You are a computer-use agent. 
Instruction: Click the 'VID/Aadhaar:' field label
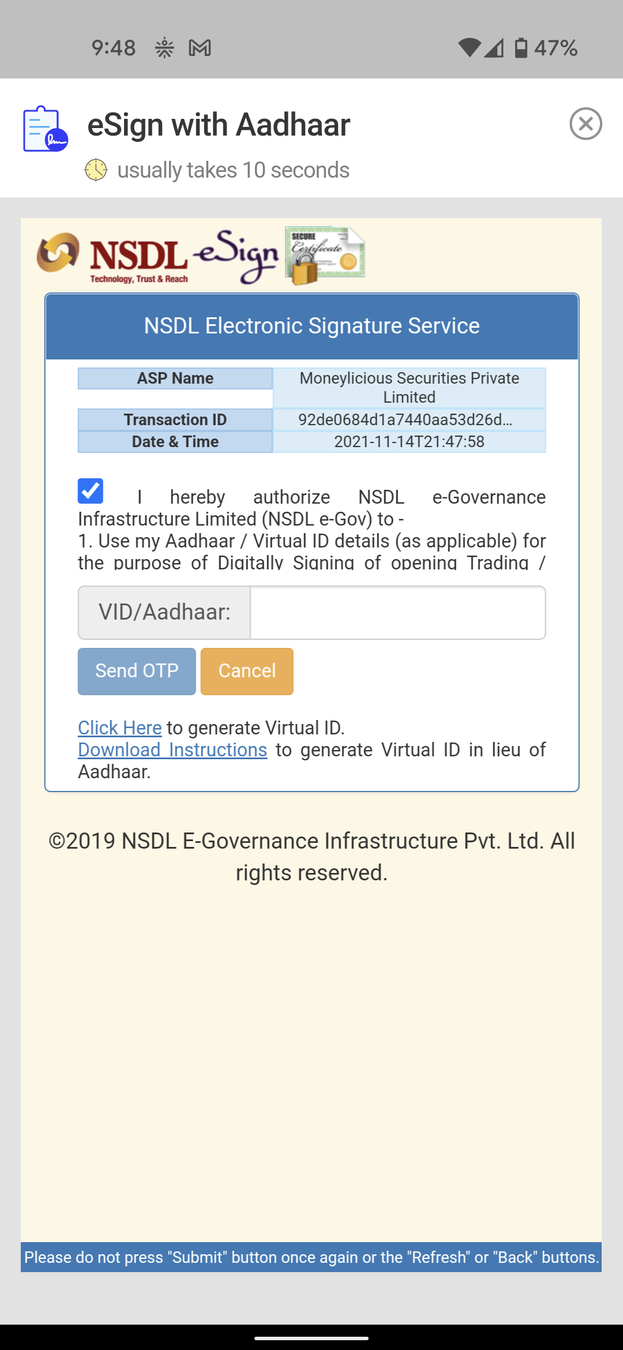point(164,612)
